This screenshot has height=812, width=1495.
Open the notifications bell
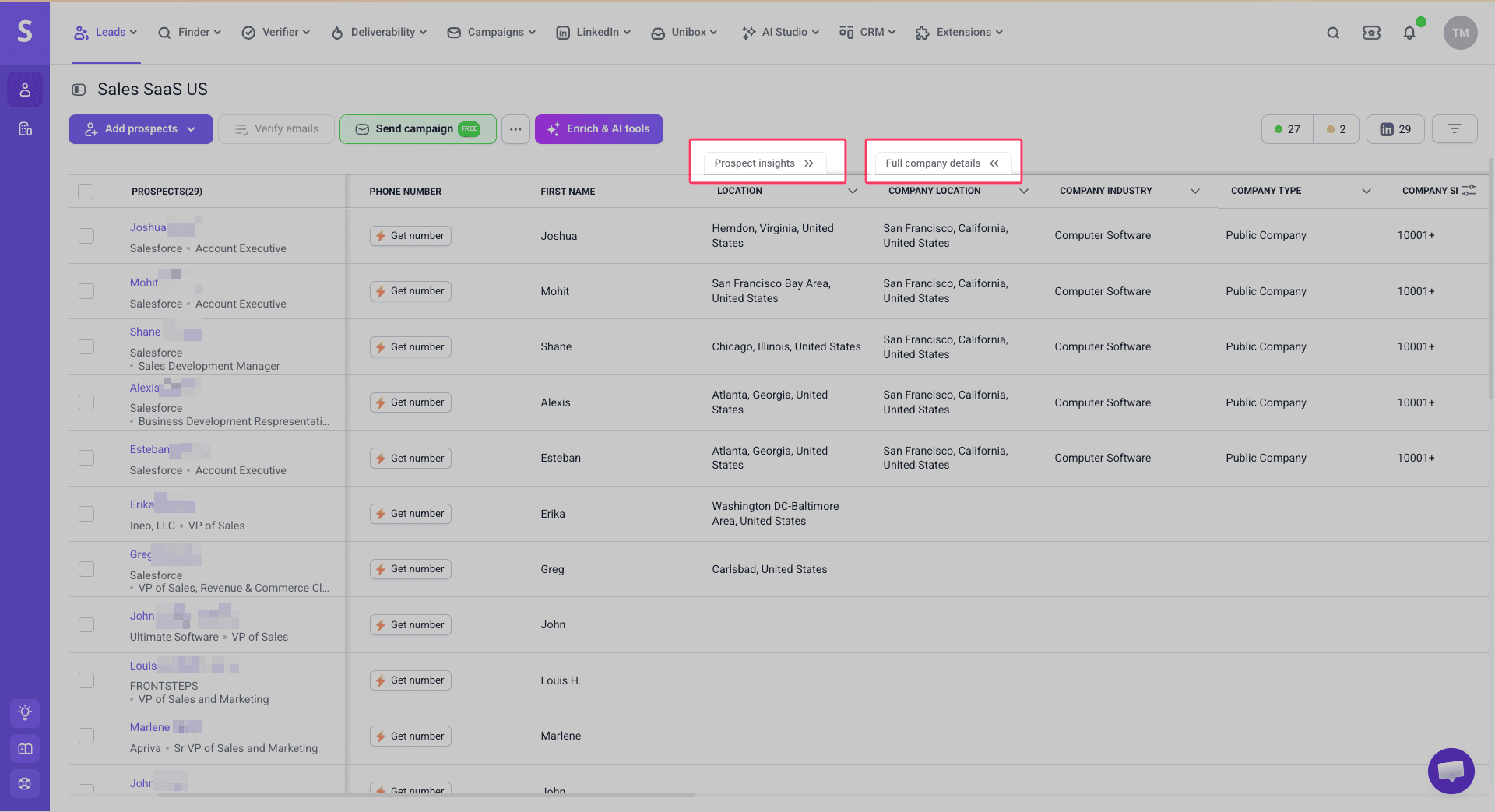click(1409, 33)
